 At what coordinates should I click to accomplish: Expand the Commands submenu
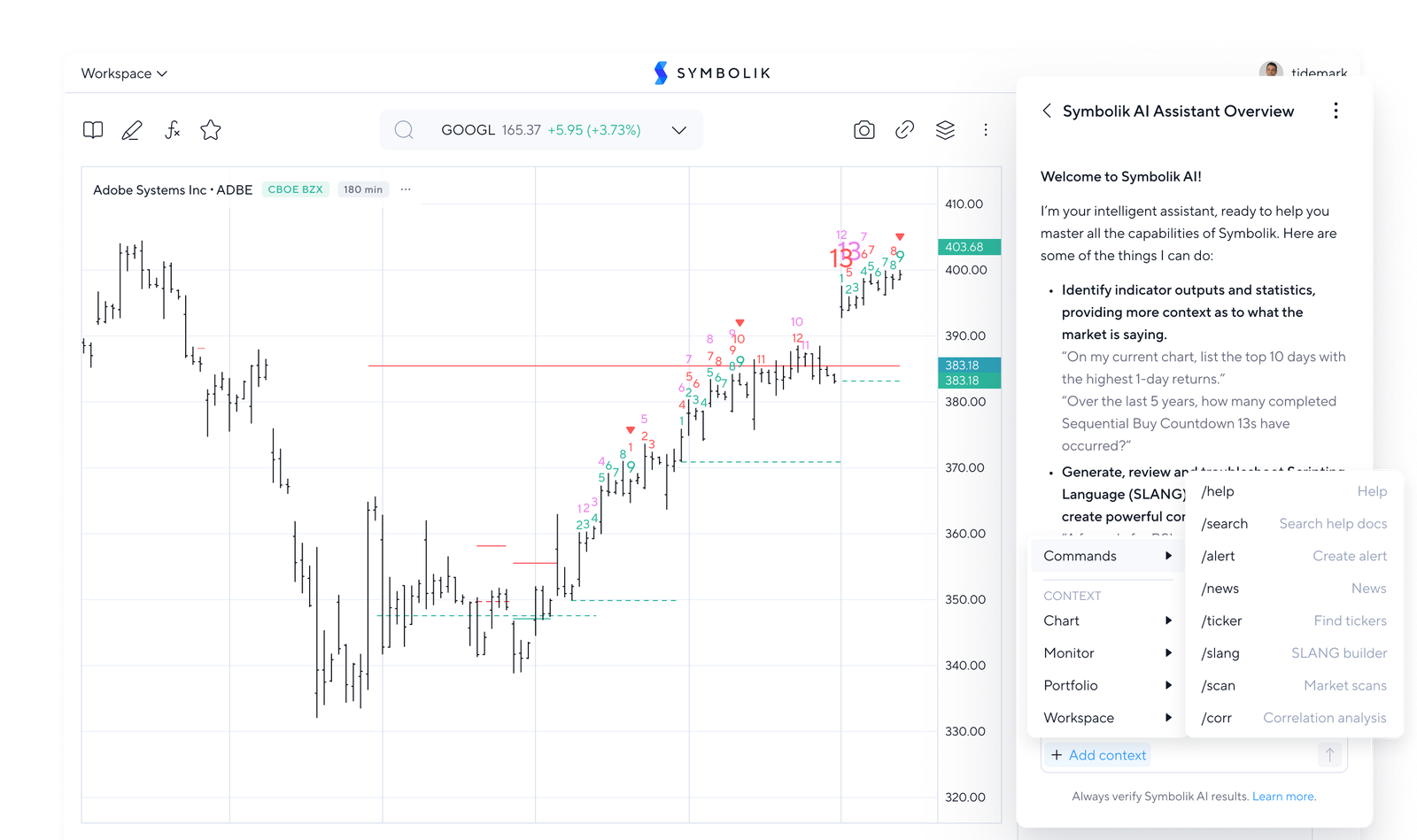1106,556
